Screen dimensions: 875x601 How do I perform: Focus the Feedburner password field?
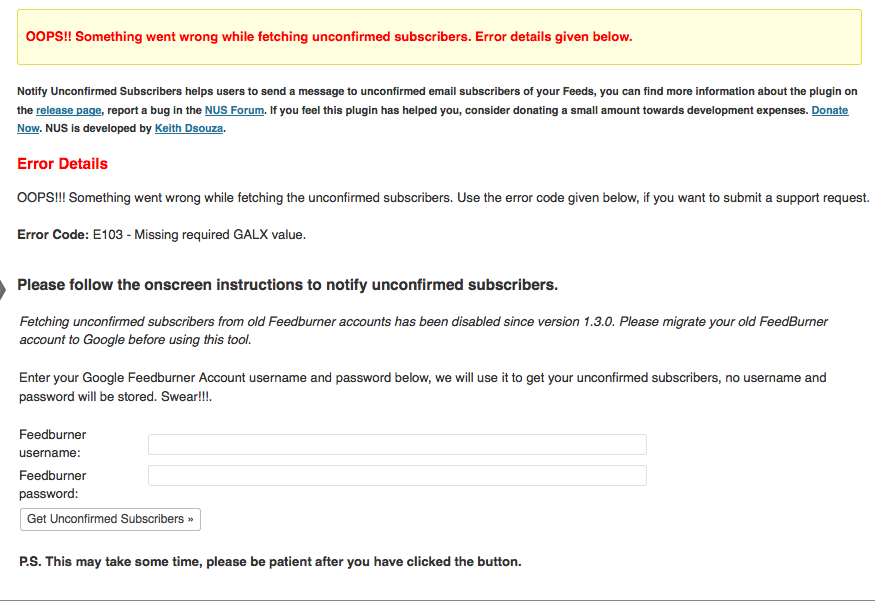click(x=397, y=475)
